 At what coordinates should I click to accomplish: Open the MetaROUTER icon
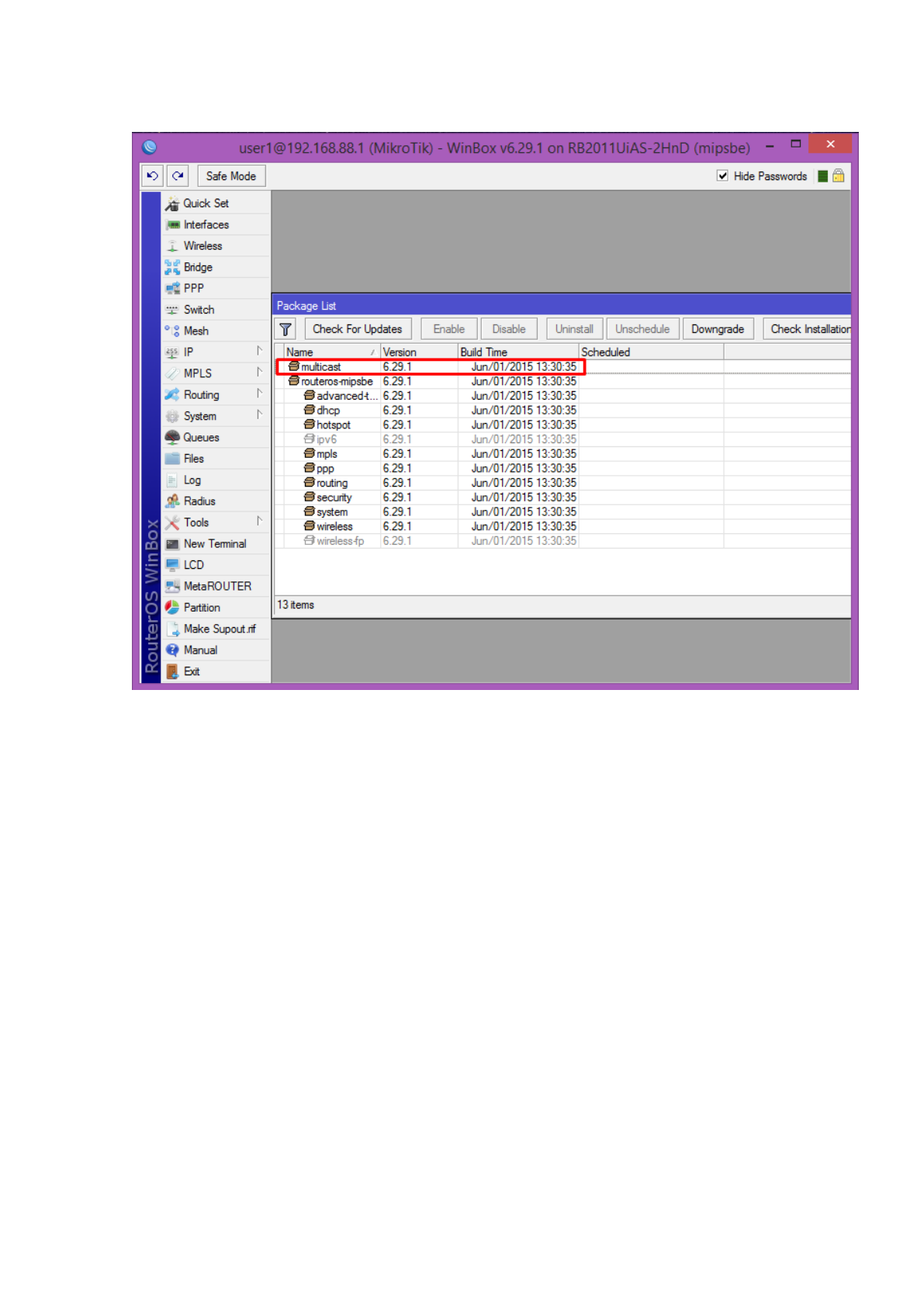click(172, 587)
